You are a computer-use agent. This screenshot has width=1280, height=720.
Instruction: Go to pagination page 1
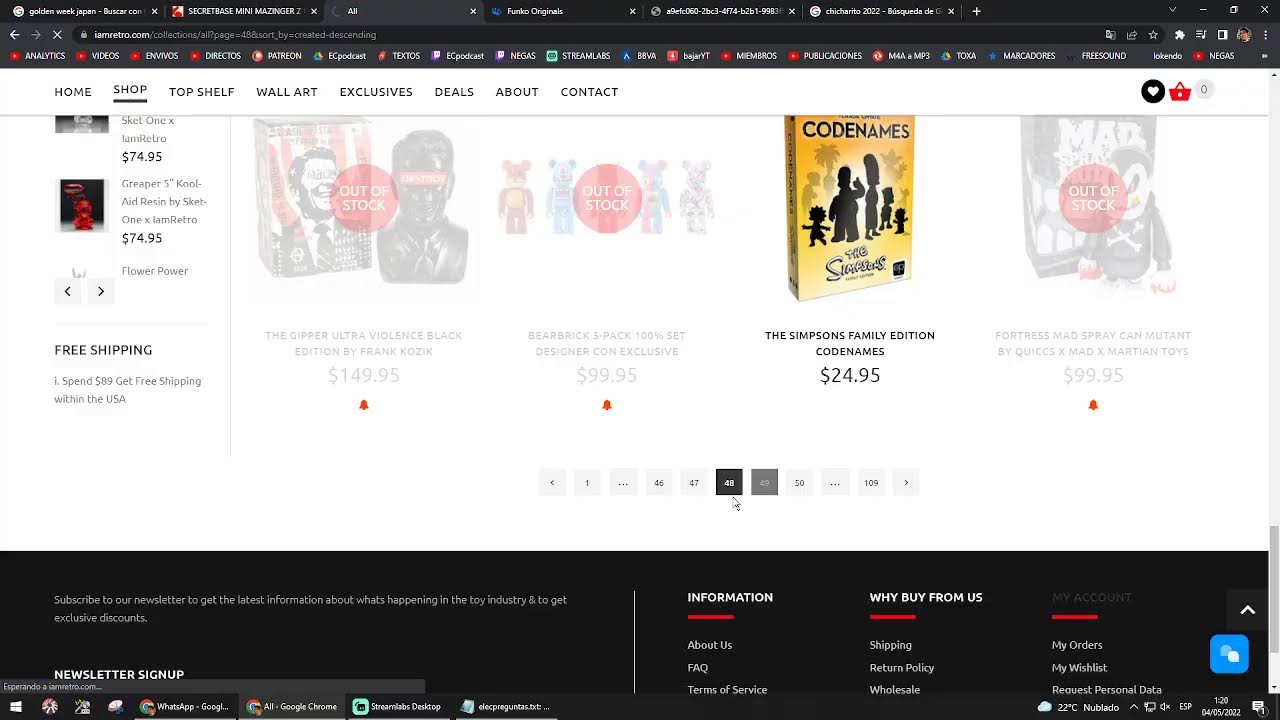point(587,483)
